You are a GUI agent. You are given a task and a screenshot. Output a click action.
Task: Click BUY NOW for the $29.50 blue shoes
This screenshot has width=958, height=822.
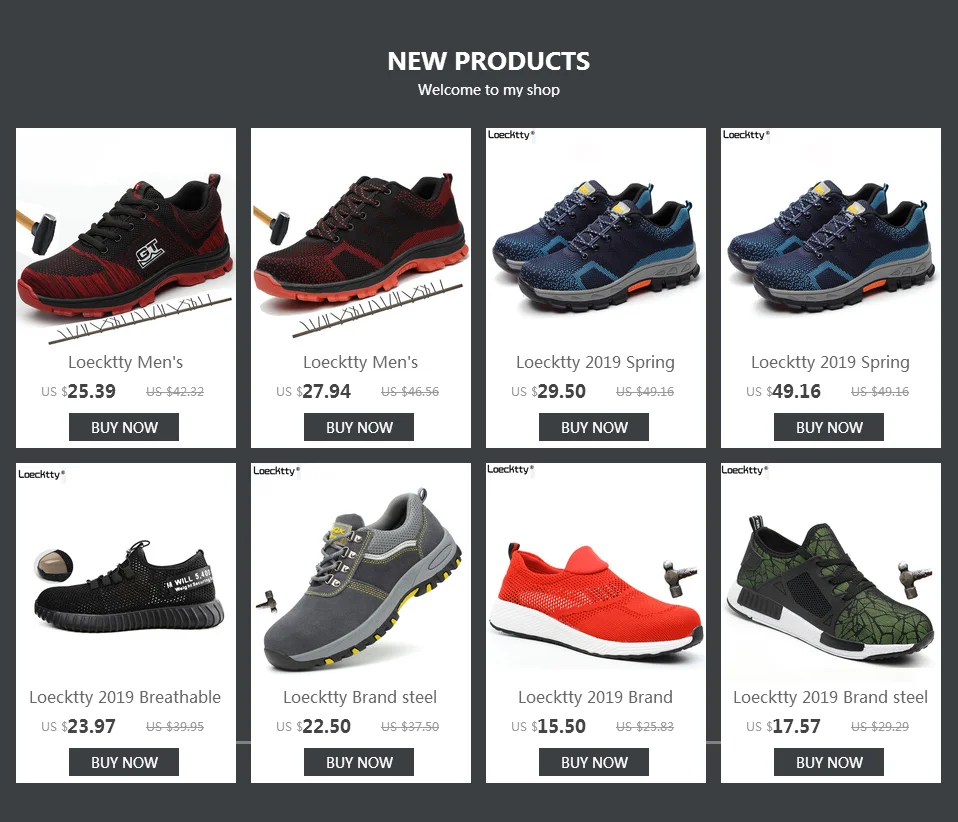pyautogui.click(x=594, y=427)
